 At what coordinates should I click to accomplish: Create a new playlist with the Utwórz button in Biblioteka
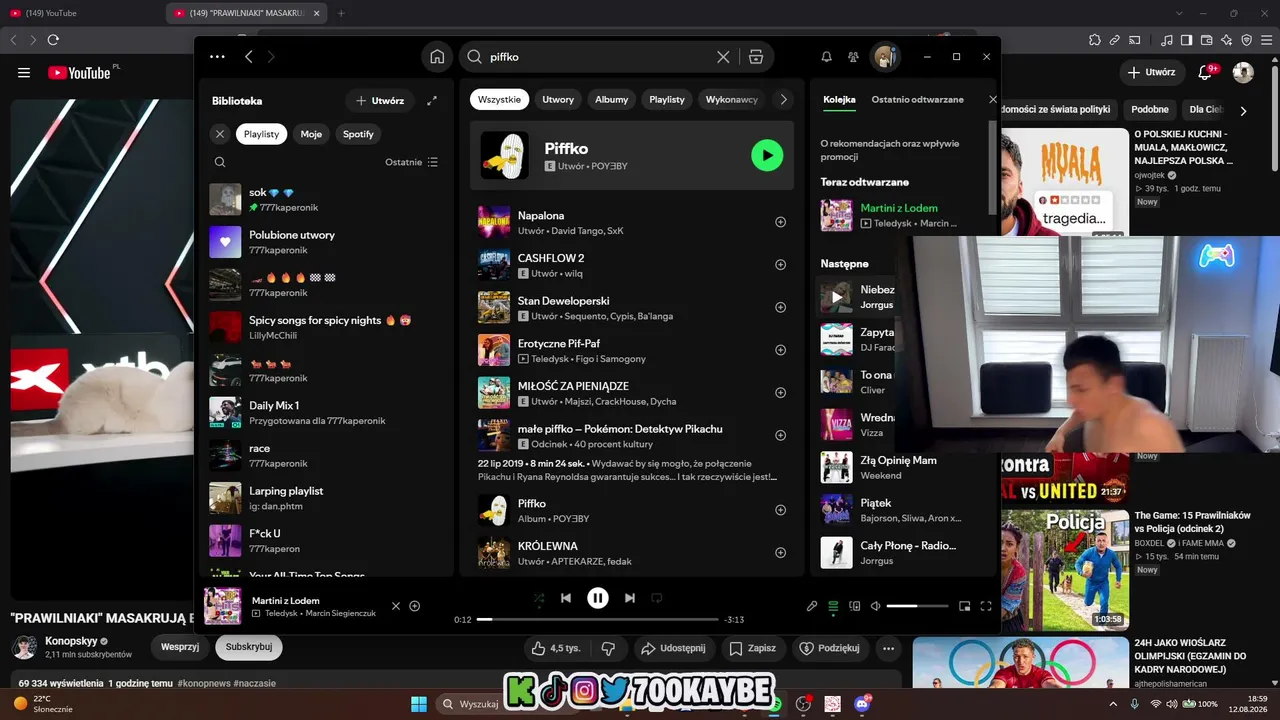380,101
